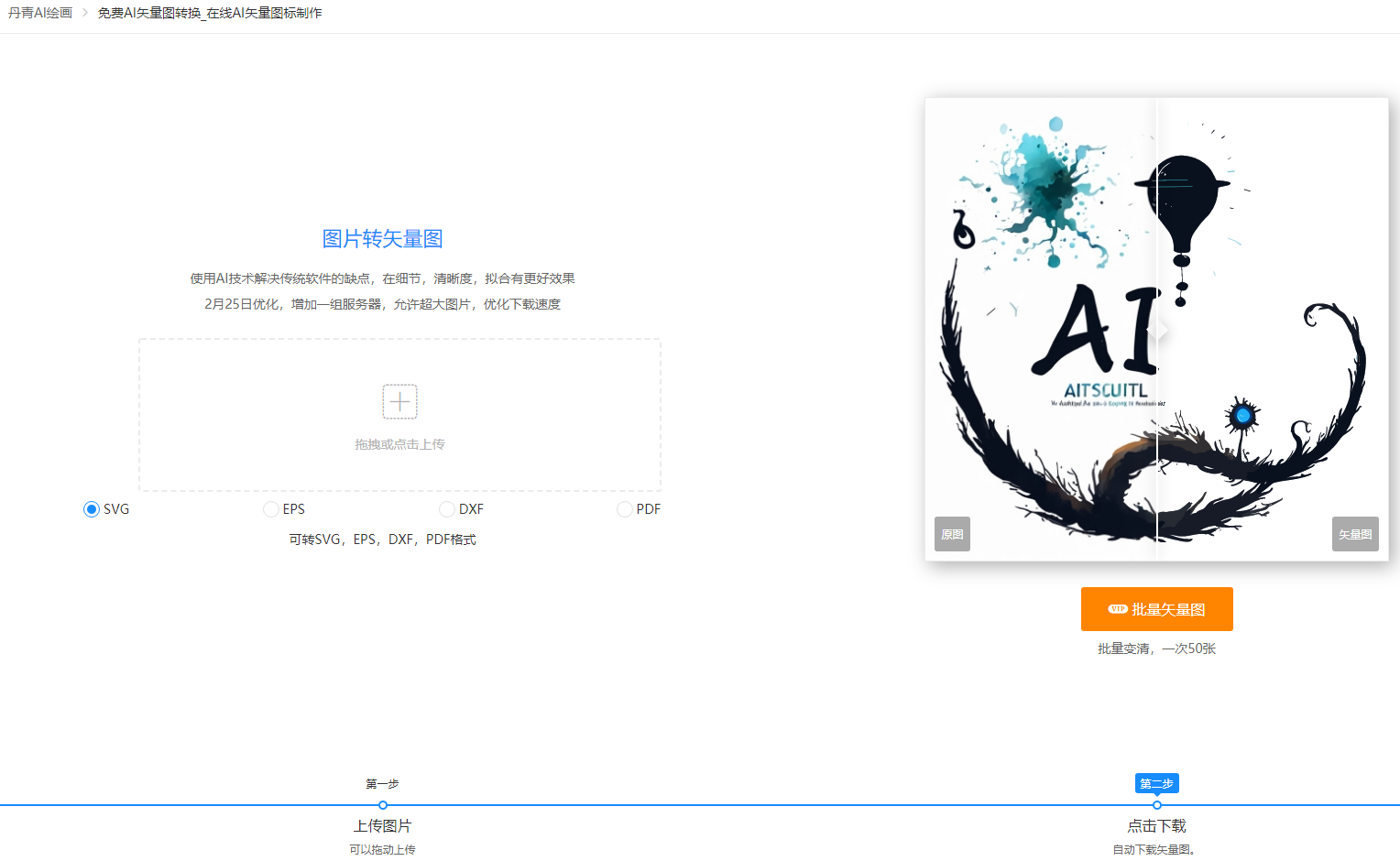1400x861 pixels.
Task: Choose DXF as export format
Action: pyautogui.click(x=447, y=509)
